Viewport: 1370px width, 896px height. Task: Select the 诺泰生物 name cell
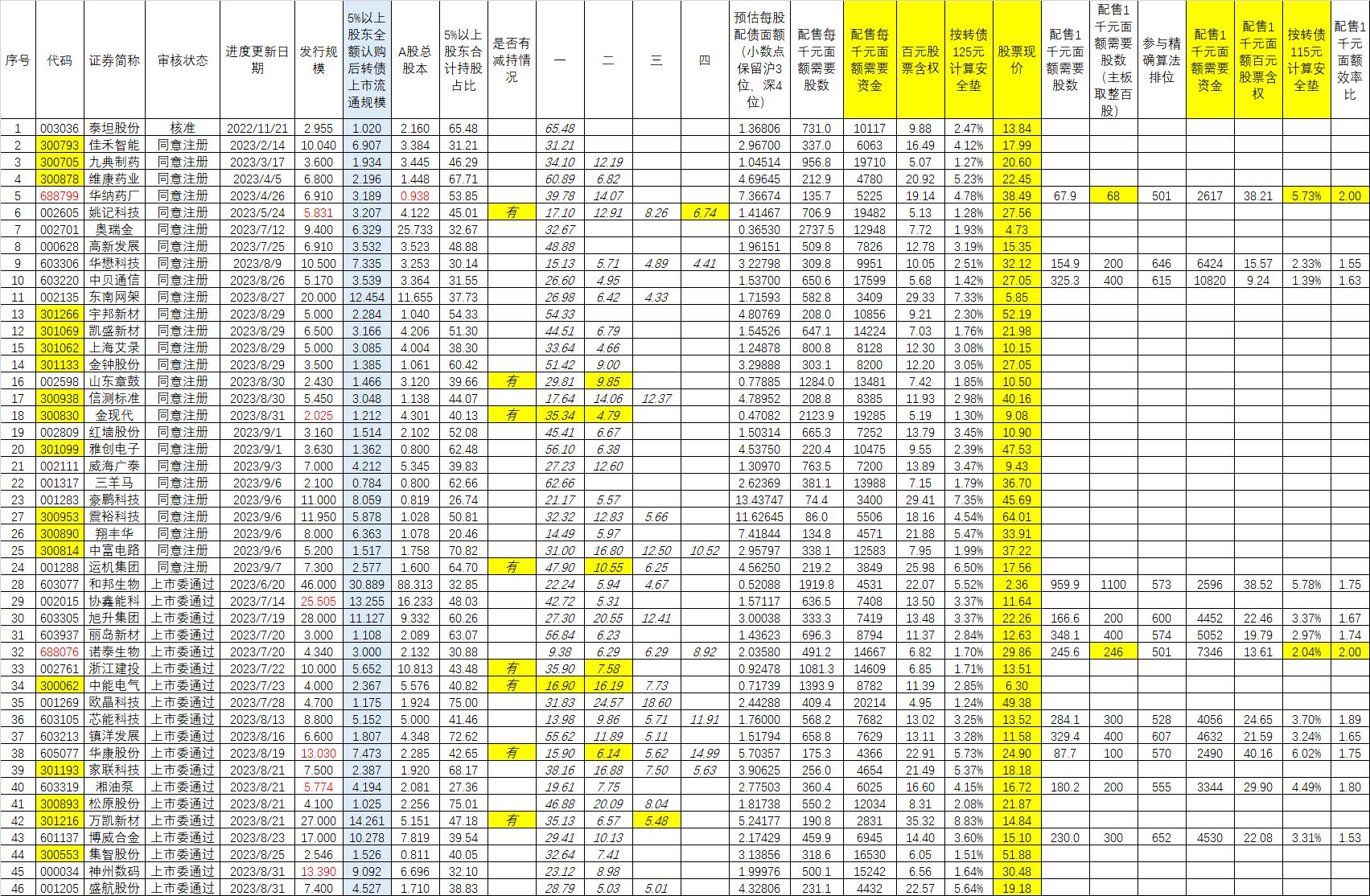[114, 651]
